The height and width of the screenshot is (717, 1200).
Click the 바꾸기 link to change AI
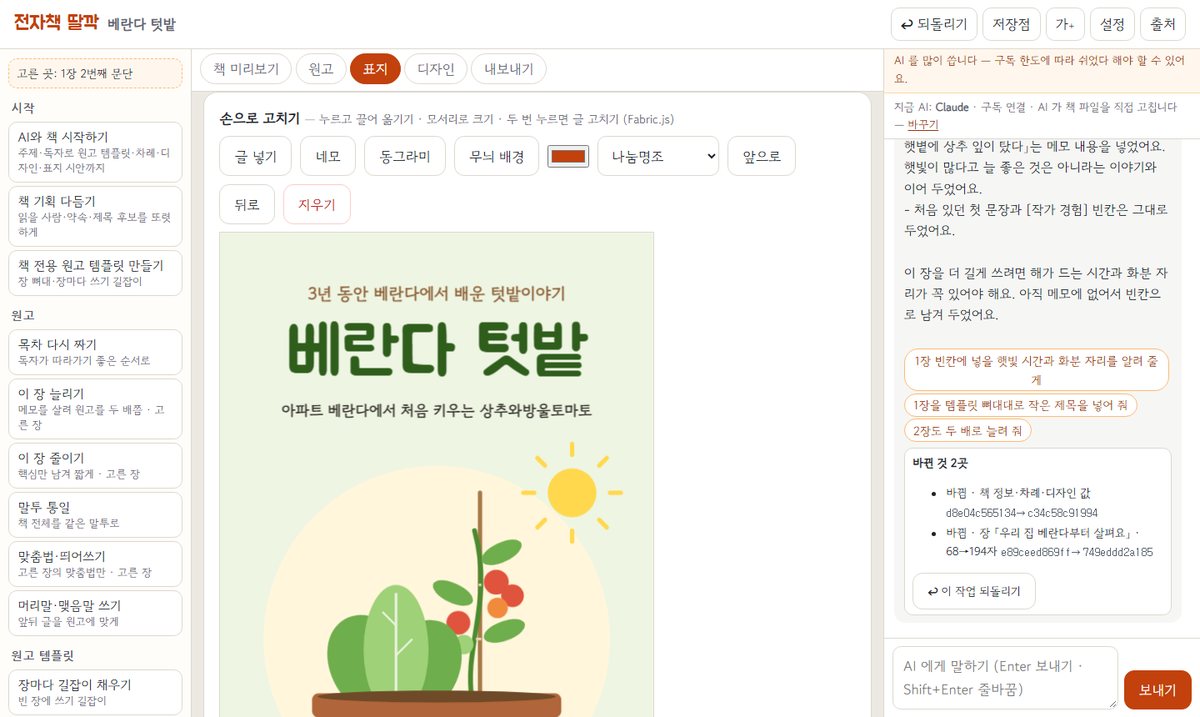click(x=922, y=125)
